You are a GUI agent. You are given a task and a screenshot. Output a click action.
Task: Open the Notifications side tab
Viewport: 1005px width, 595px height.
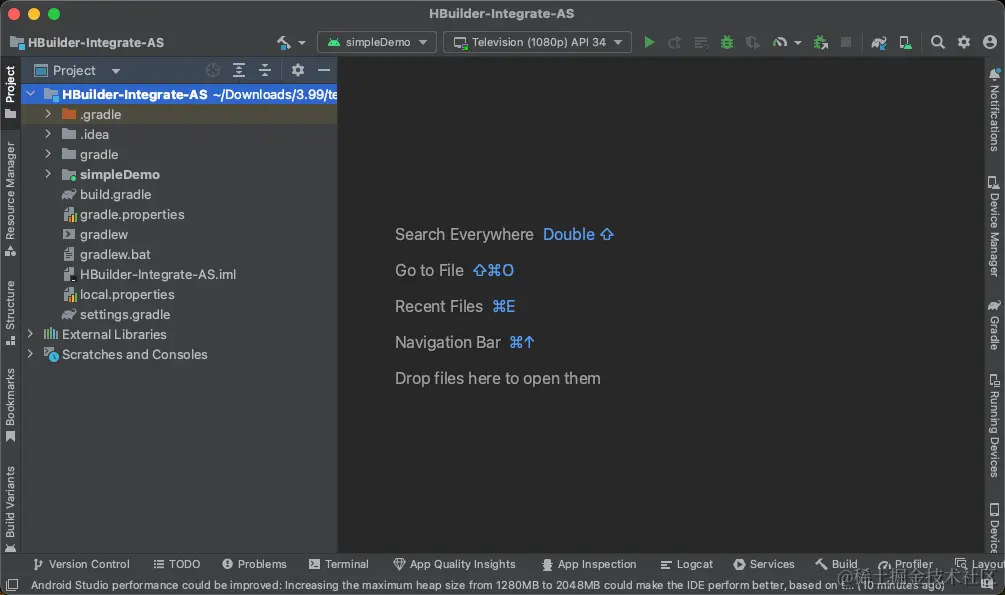[x=994, y=110]
